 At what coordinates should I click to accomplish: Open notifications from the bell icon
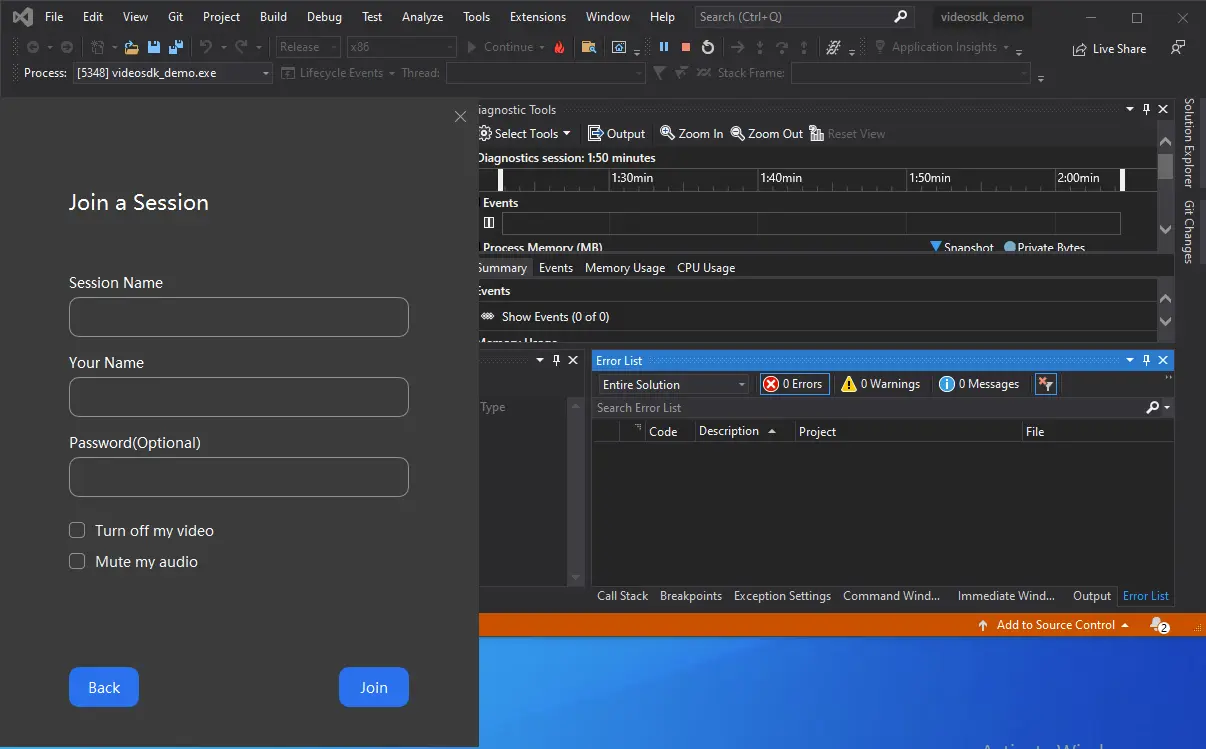(1158, 625)
